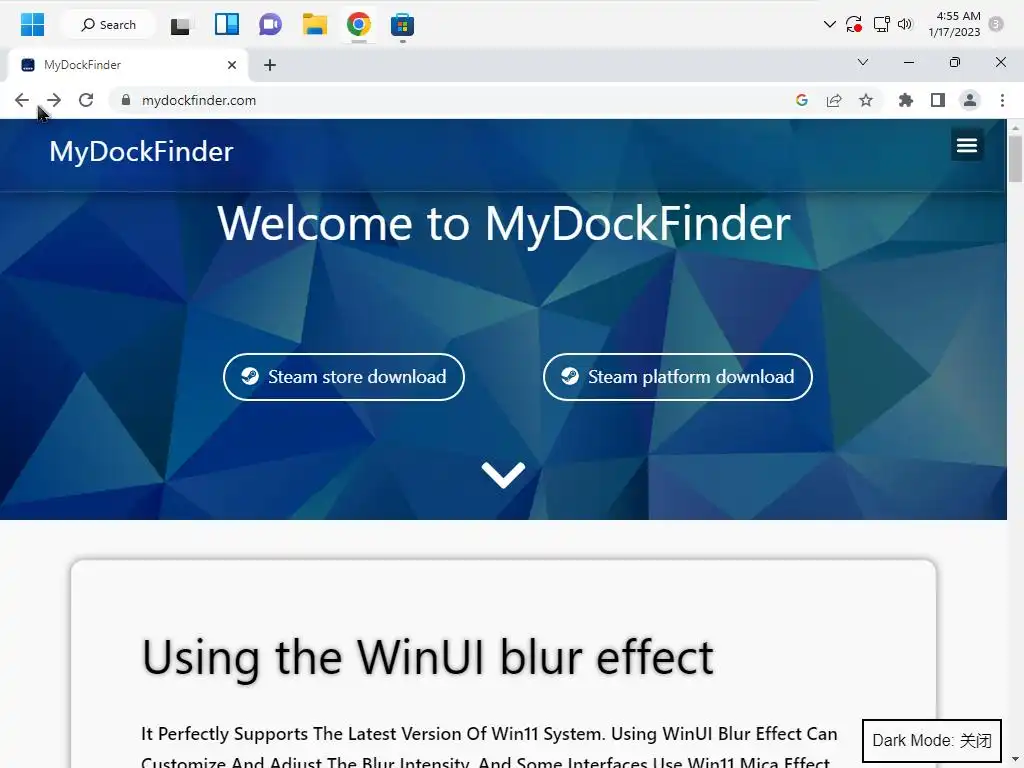Go back to the previous page

pyautogui.click(x=22, y=100)
